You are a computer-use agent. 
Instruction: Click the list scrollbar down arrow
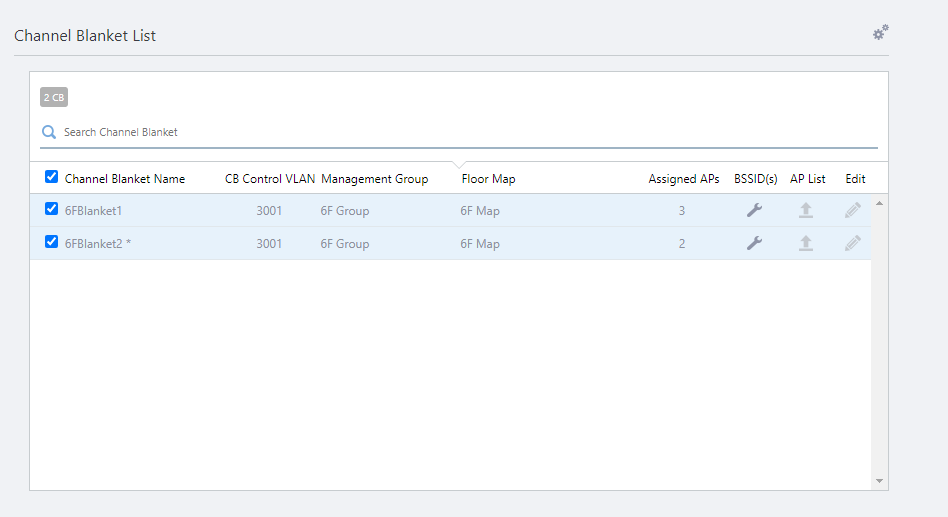coord(879,481)
